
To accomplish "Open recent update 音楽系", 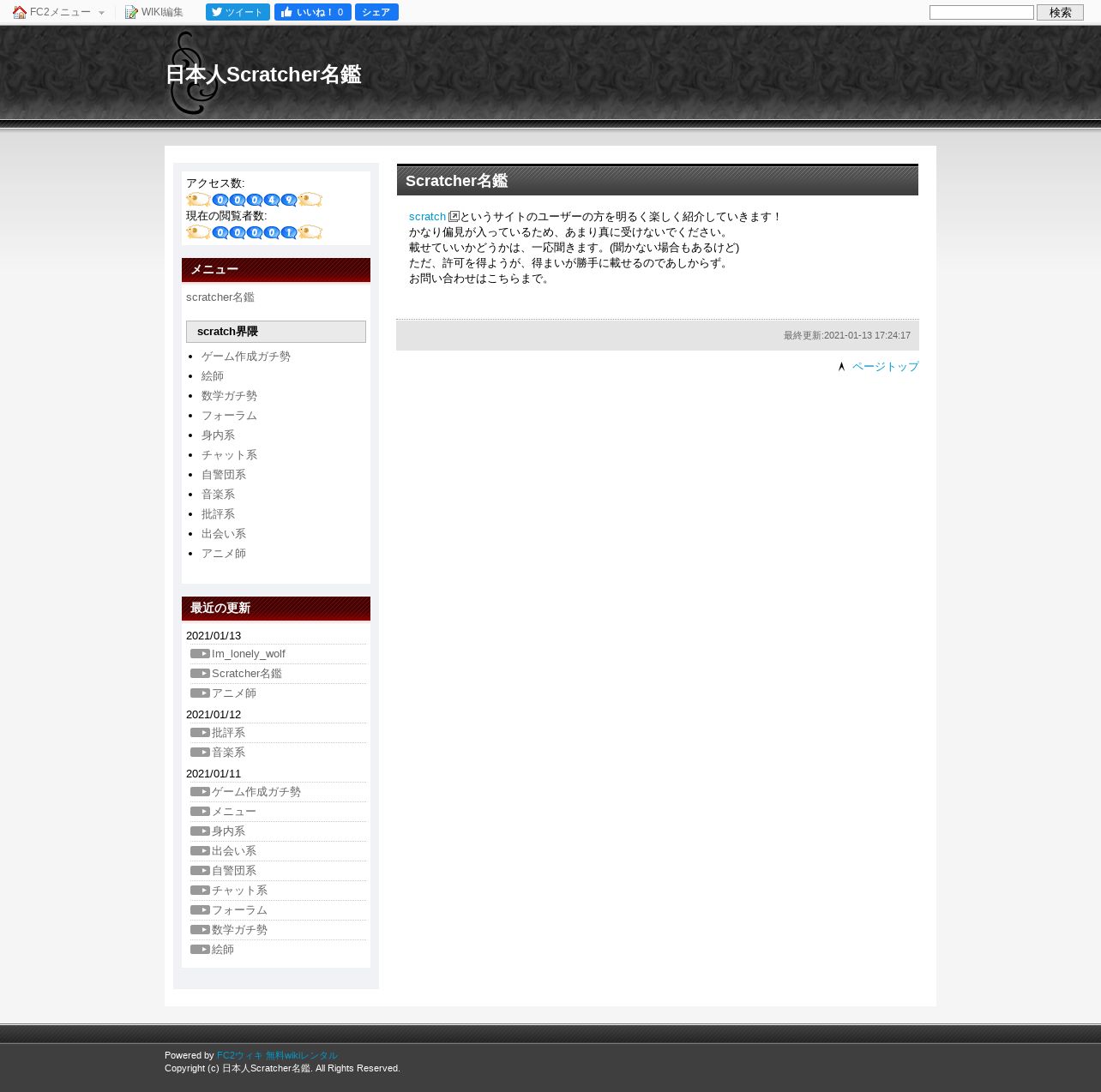I will point(228,753).
